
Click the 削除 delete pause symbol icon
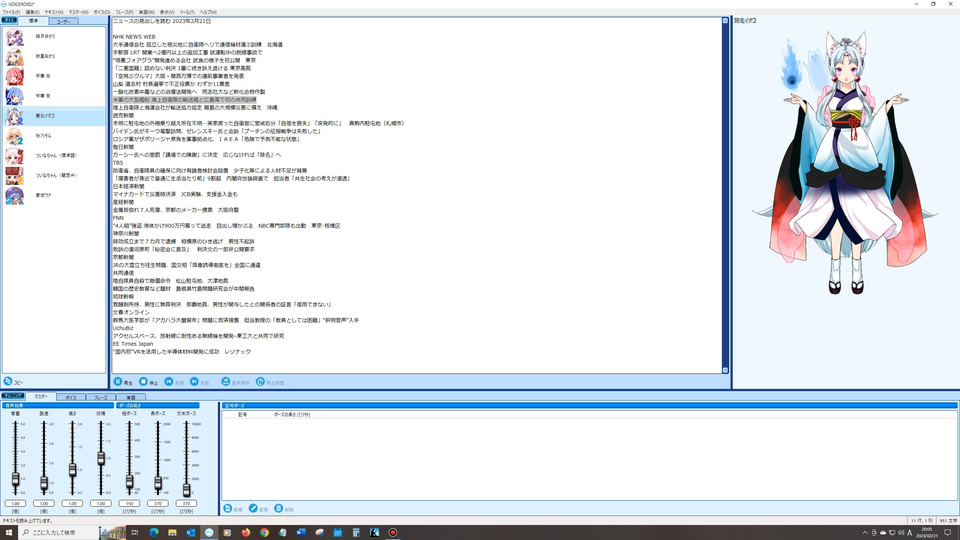[x=279, y=509]
